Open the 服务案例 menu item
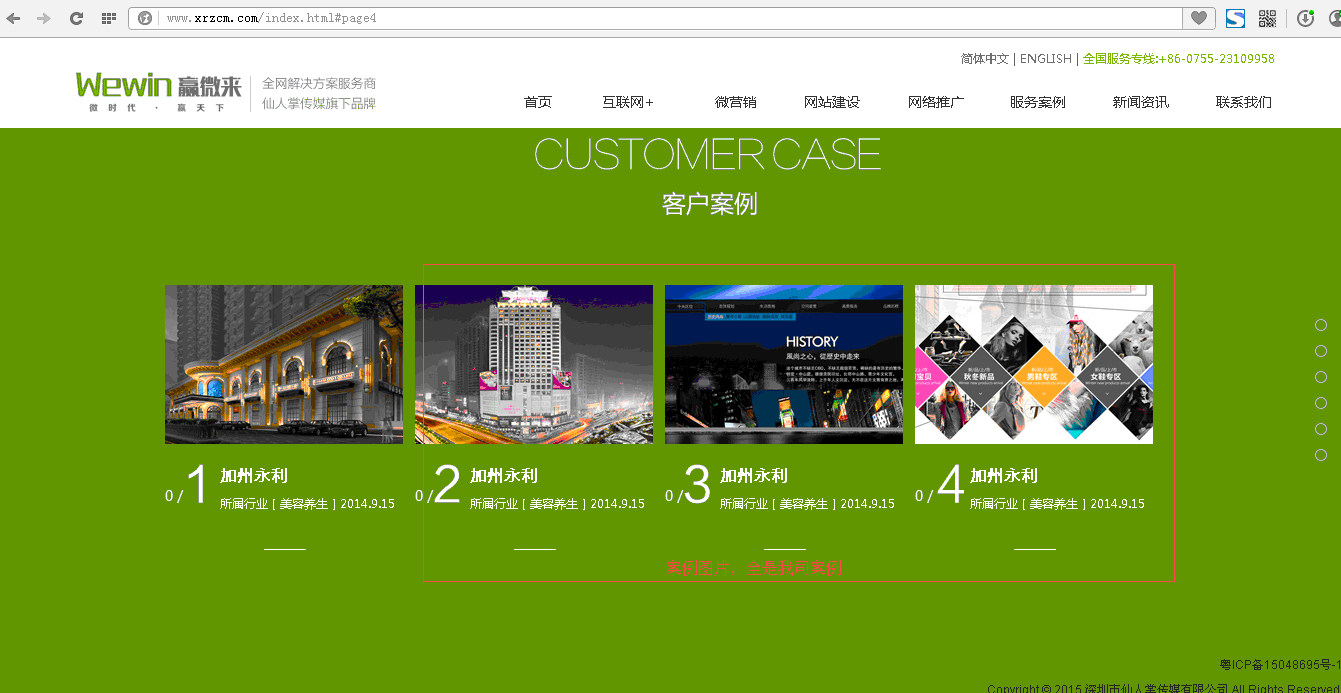Viewport: 1341px width, 693px height. (1037, 102)
